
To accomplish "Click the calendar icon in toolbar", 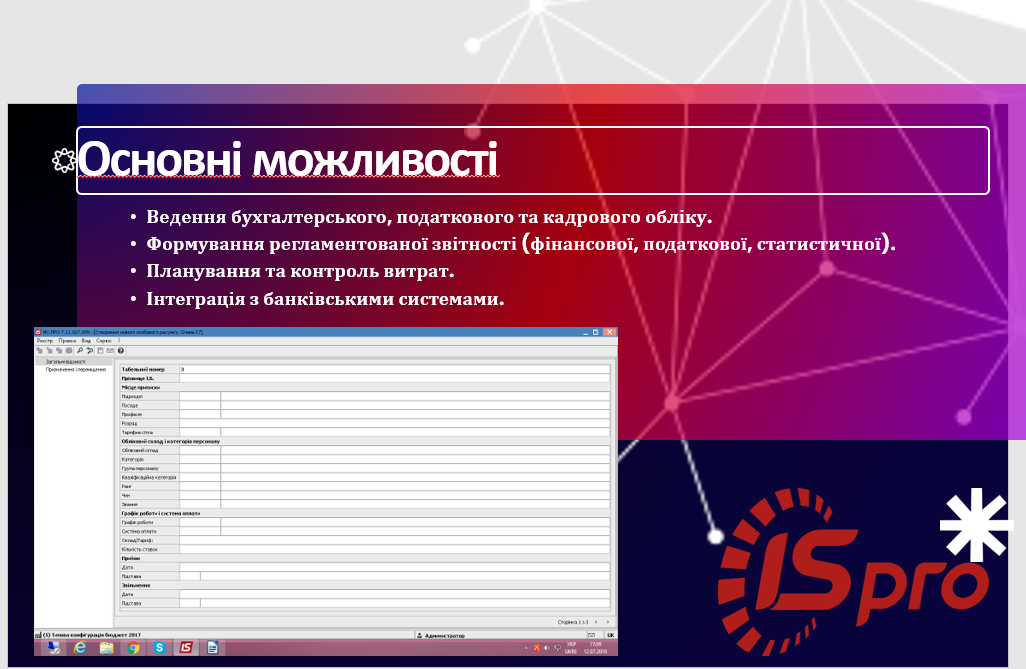I will [100, 351].
